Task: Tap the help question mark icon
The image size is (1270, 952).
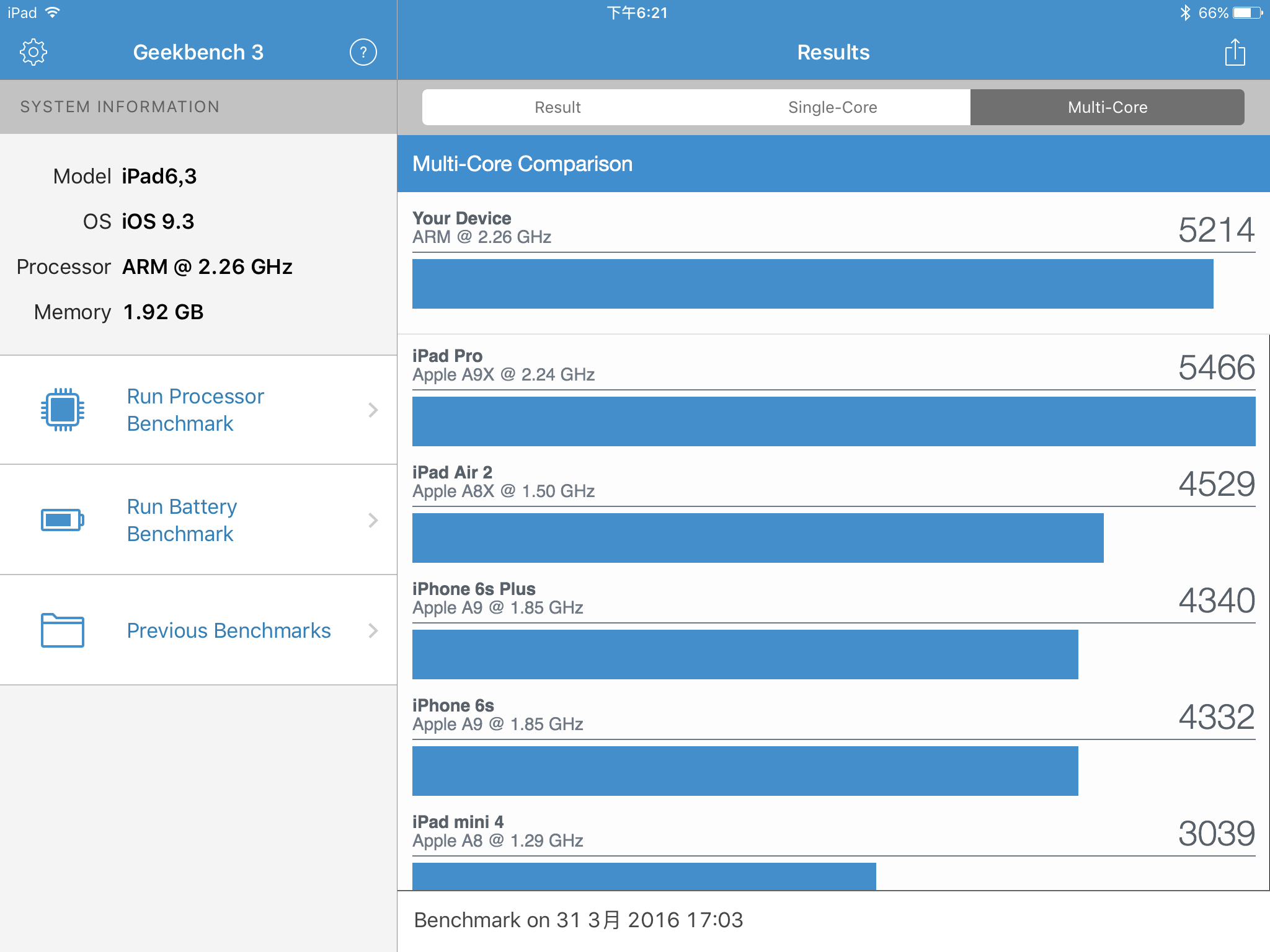Action: tap(363, 52)
